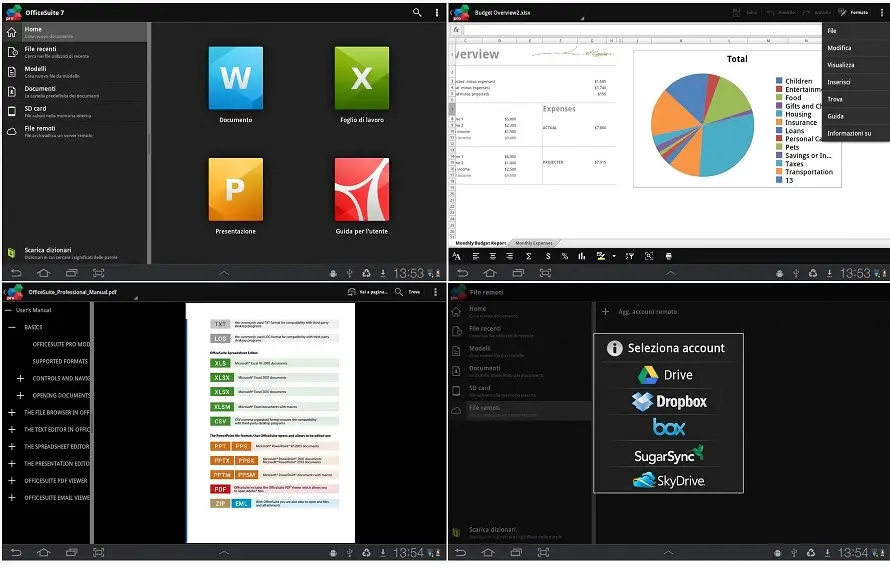Click the Total pie chart in spreadsheet
Screen dimensions: 890x568
(x=703, y=125)
